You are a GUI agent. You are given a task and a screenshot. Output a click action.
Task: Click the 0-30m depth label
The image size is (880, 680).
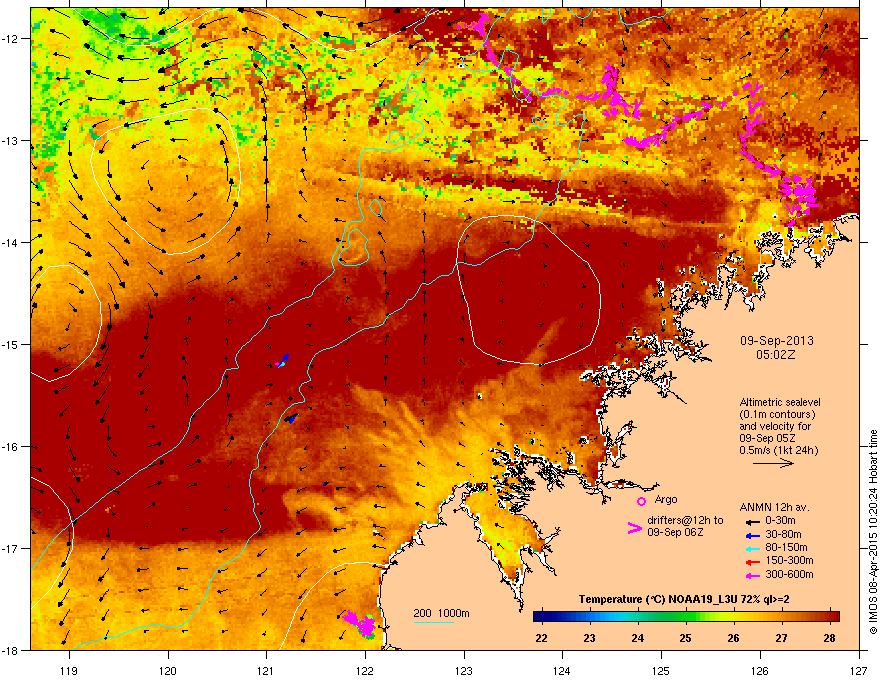click(780, 521)
